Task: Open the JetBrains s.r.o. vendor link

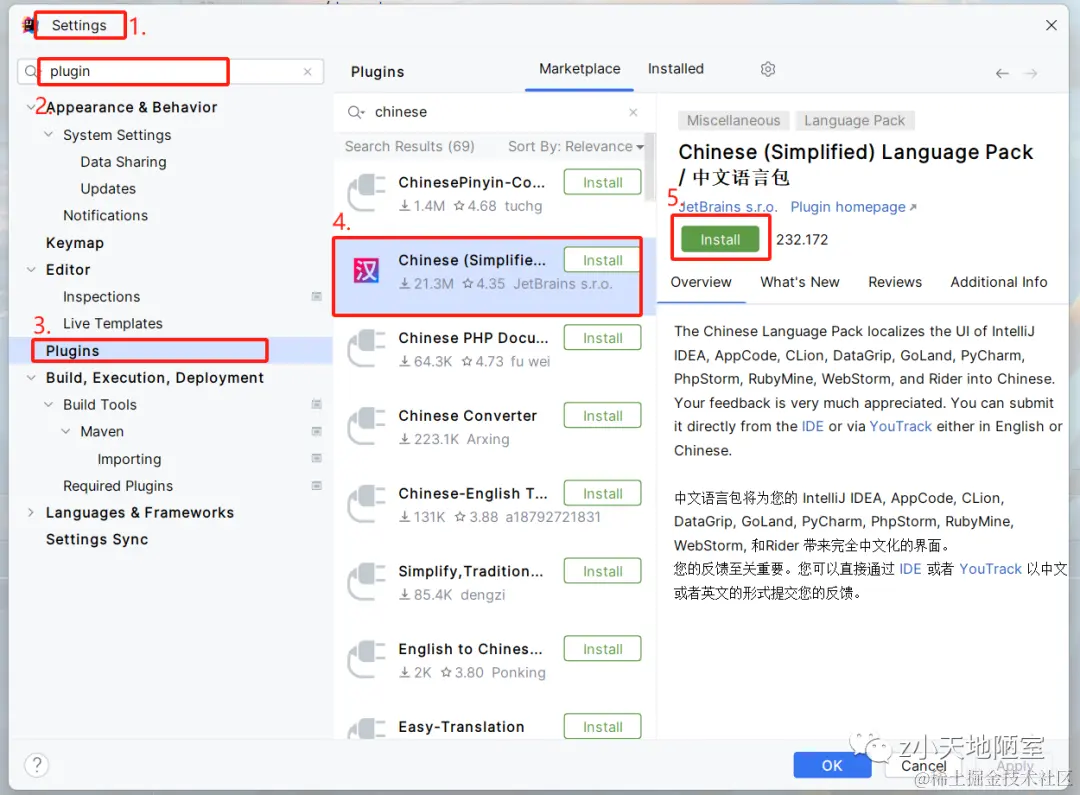Action: (727, 207)
